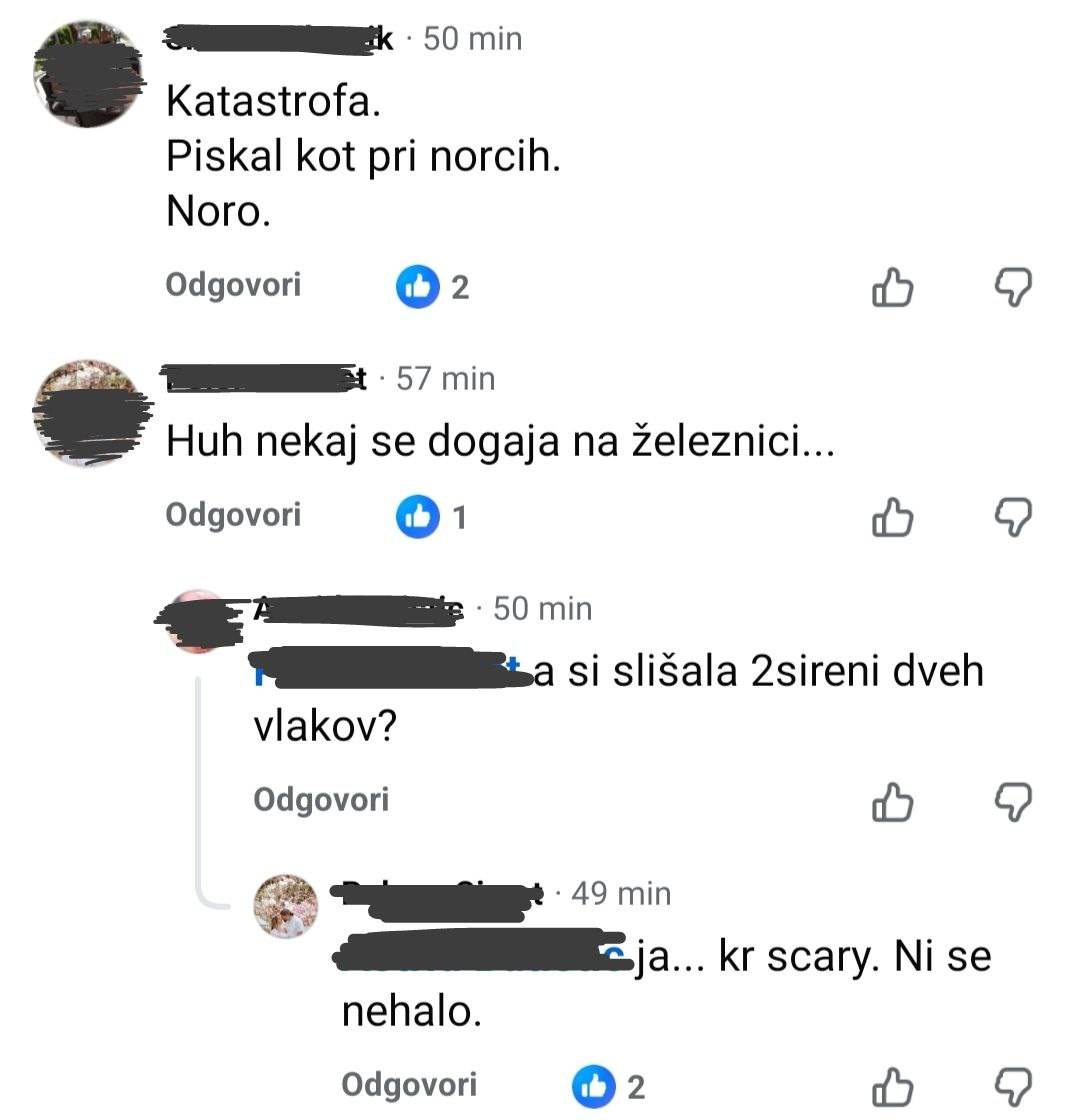This screenshot has height=1120, width=1080.
Task: Open the tagged name in the "2sireni" reply
Action: click(x=393, y=671)
